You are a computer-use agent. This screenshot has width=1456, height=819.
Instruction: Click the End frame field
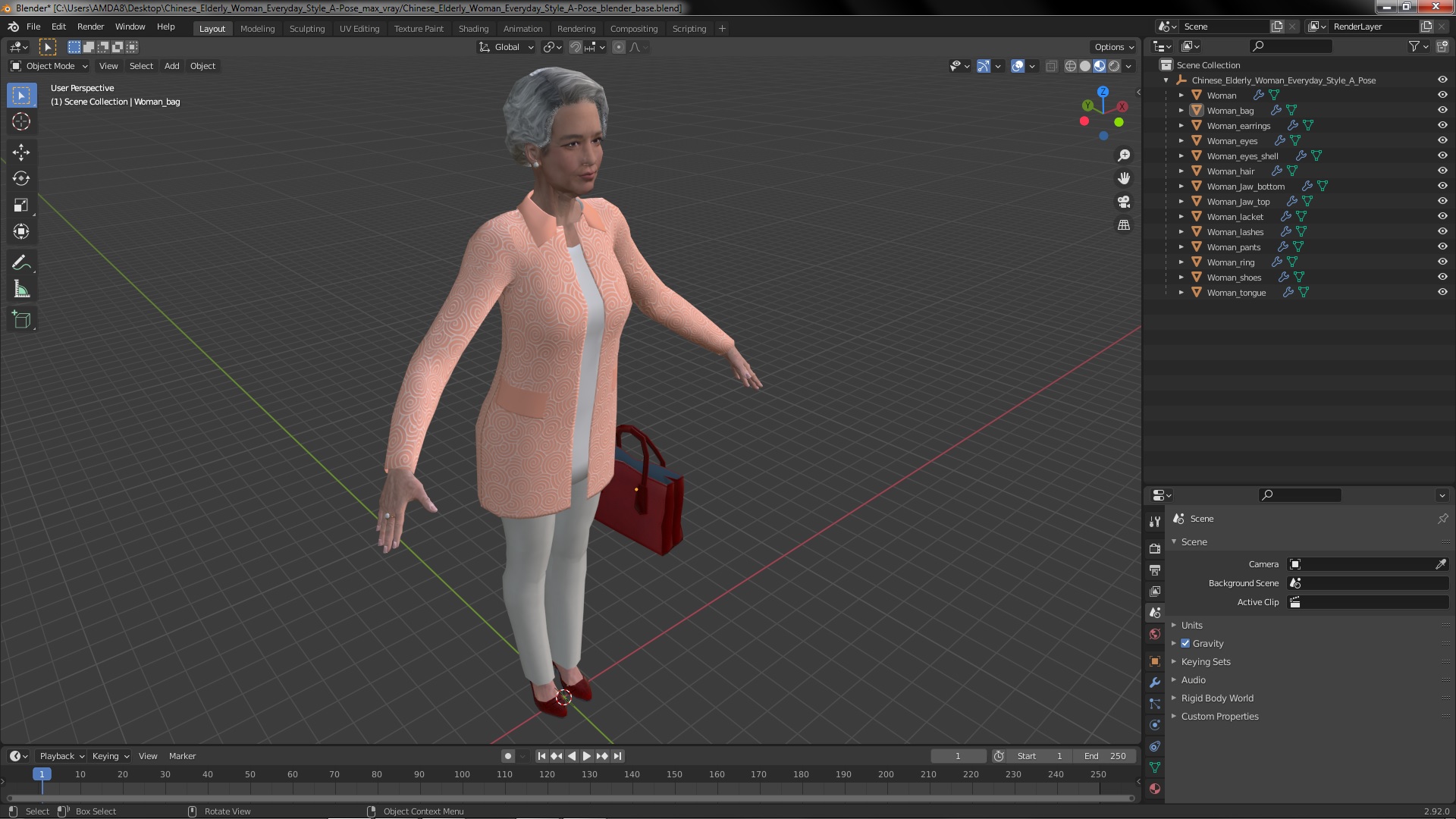(x=1106, y=756)
